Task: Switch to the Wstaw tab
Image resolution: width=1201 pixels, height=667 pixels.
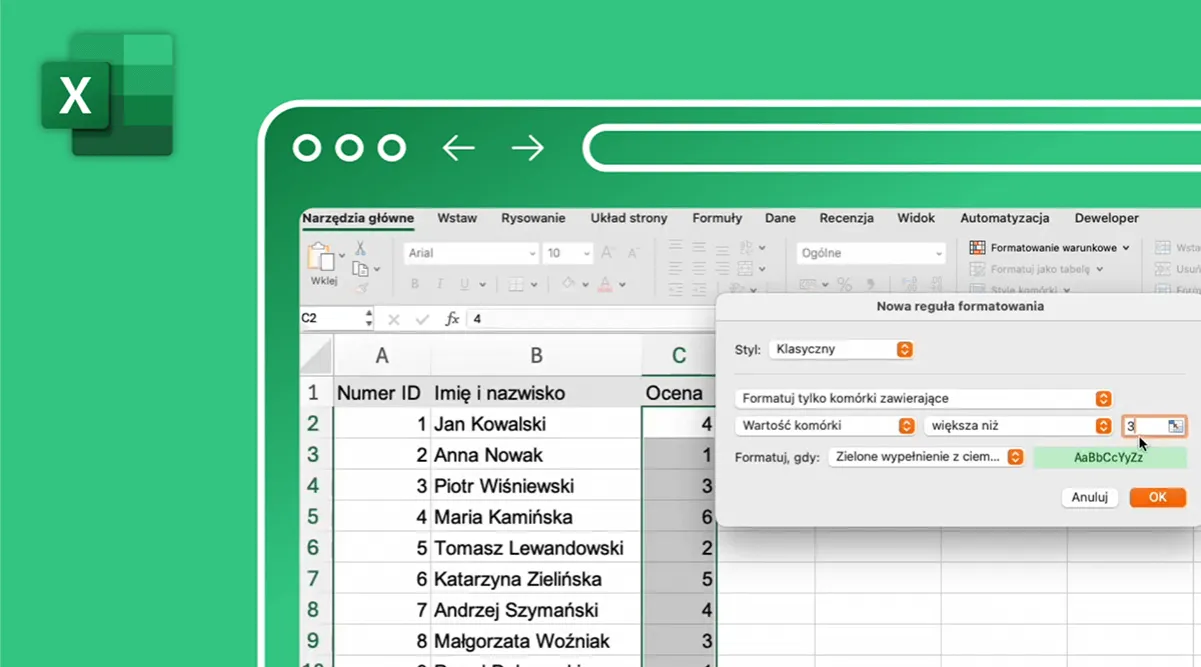Action: point(457,218)
